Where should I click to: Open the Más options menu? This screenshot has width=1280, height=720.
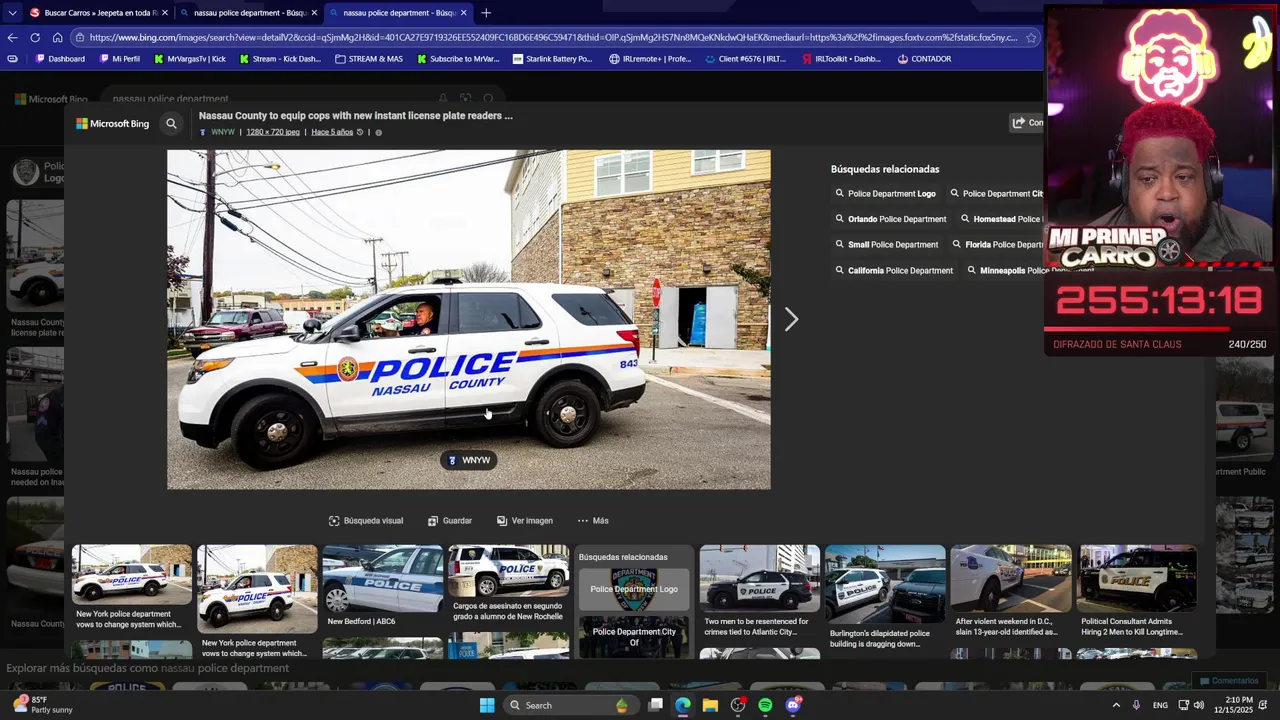[593, 521]
